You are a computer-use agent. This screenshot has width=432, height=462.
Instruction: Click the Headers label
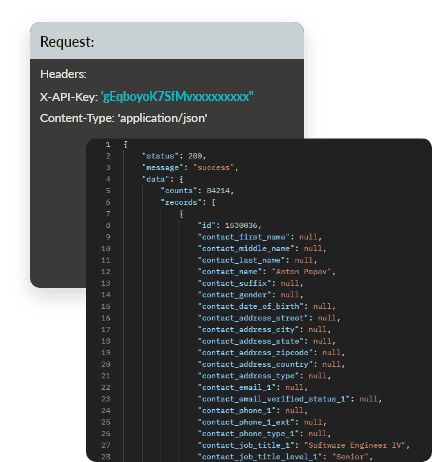(x=63, y=74)
